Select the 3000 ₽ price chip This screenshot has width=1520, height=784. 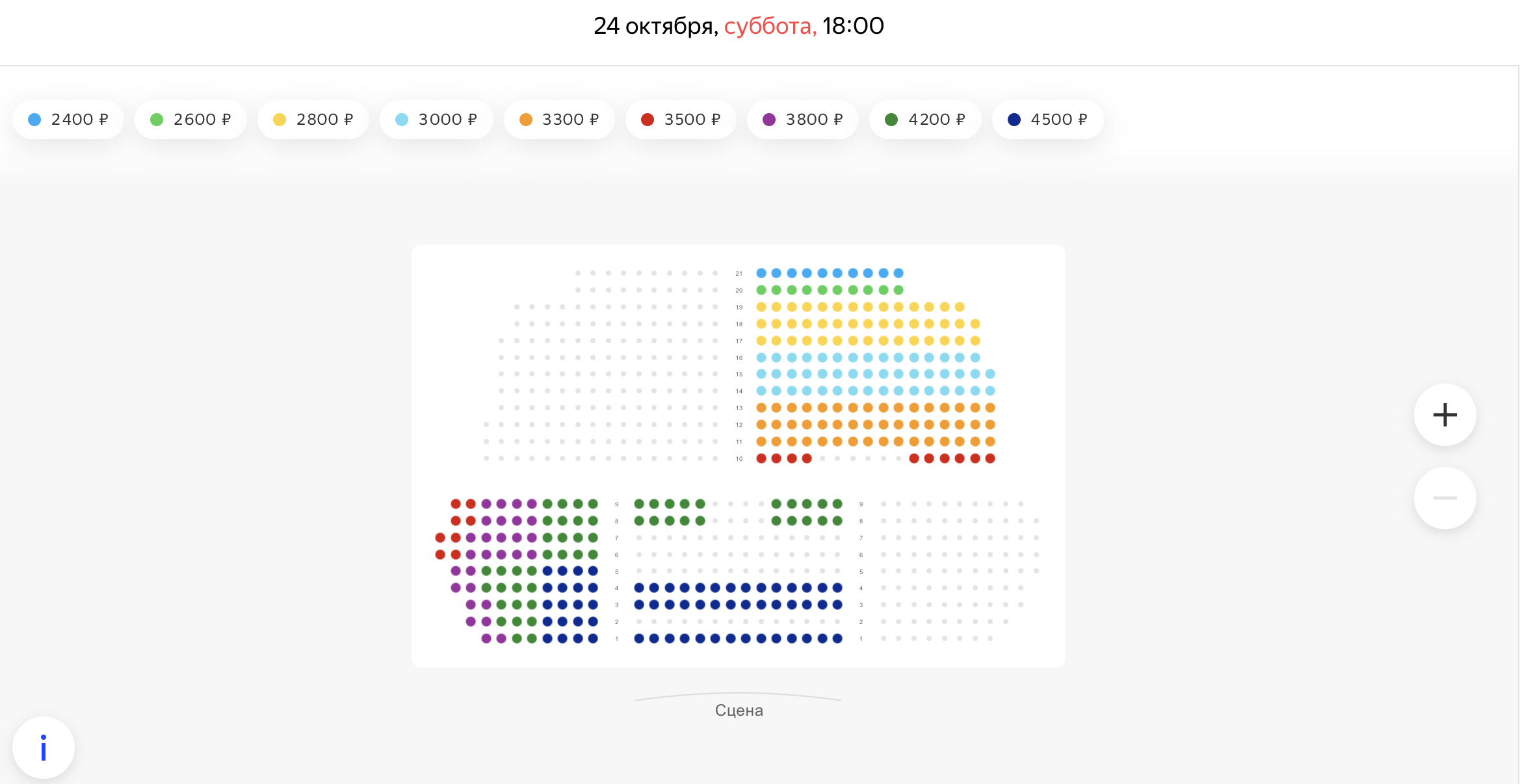click(x=436, y=120)
